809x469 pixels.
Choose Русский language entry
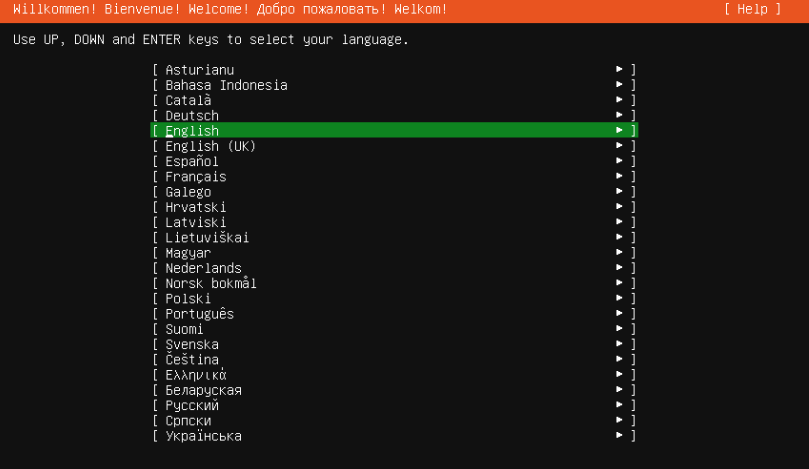394,405
